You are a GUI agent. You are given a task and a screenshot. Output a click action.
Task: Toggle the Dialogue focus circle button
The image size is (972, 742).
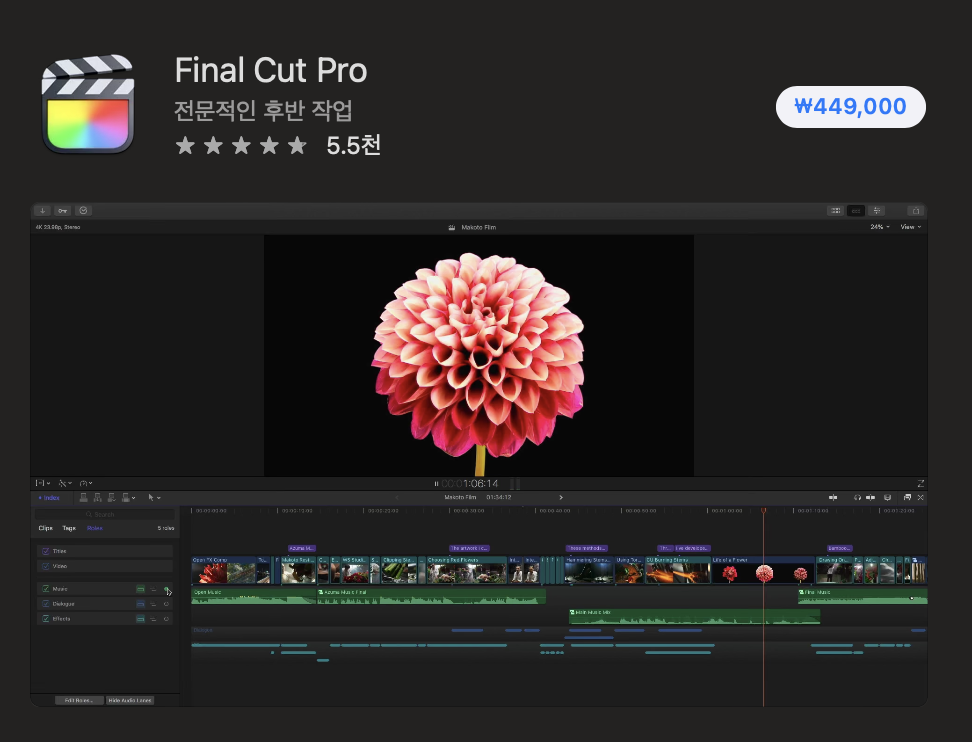pos(166,604)
